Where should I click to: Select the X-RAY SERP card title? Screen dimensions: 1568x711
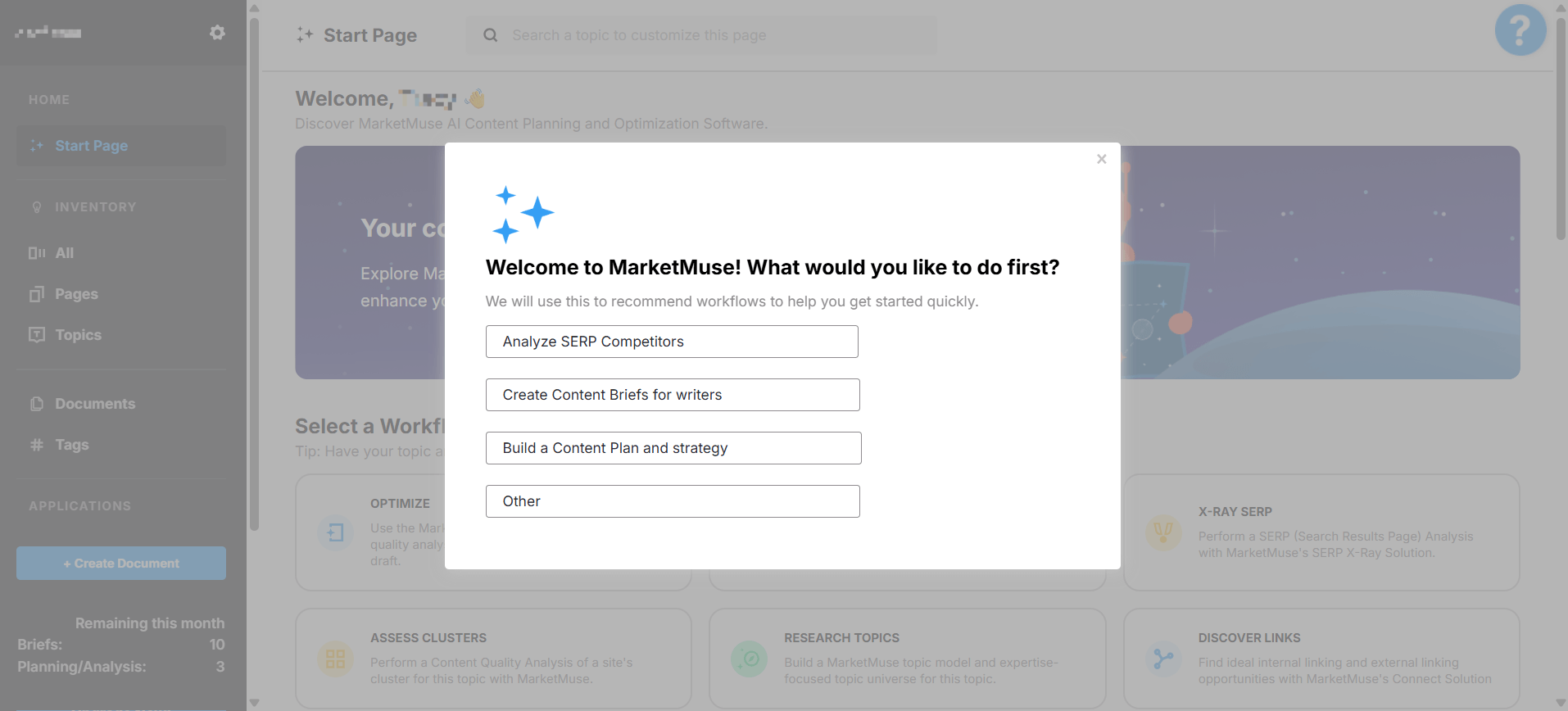point(1235,512)
